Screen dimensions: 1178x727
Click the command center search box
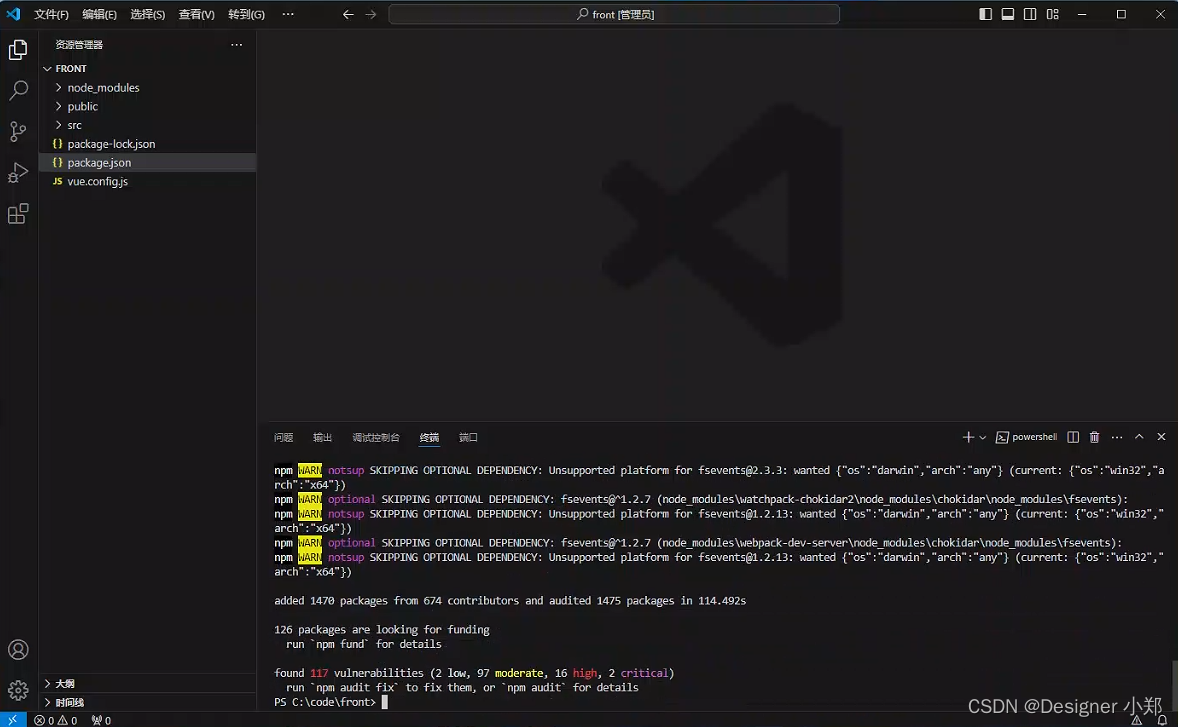[614, 14]
